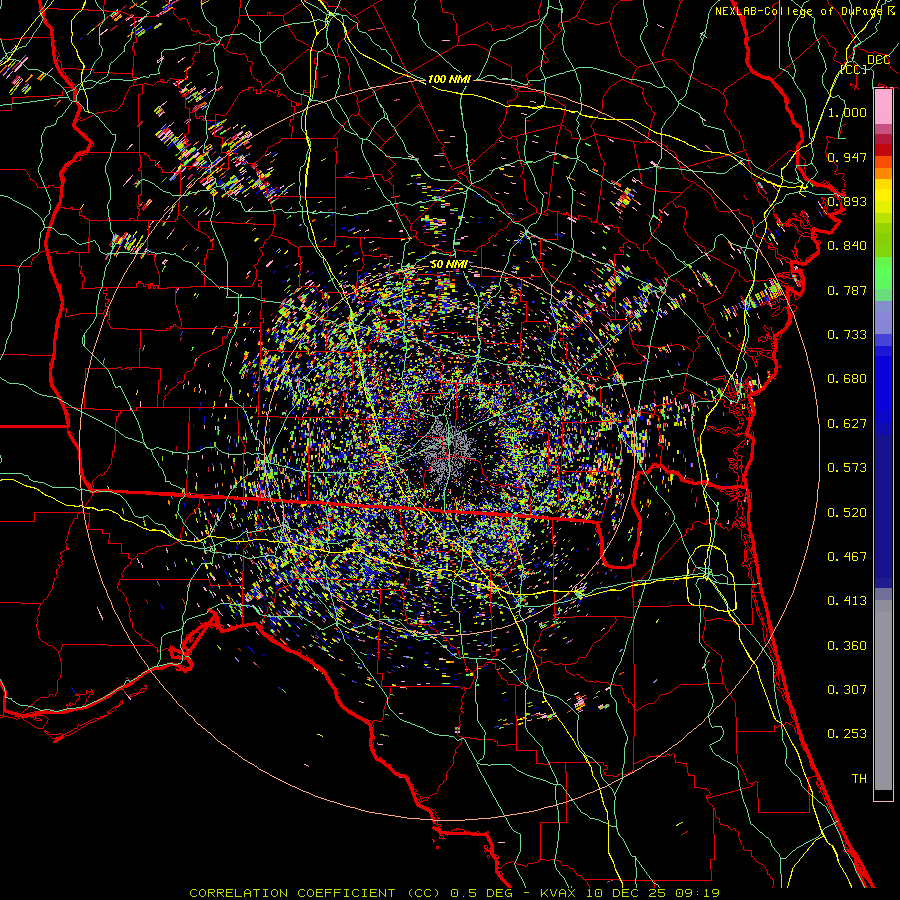Click the 0.627 legend value
The width and height of the screenshot is (900, 900).
coord(847,424)
